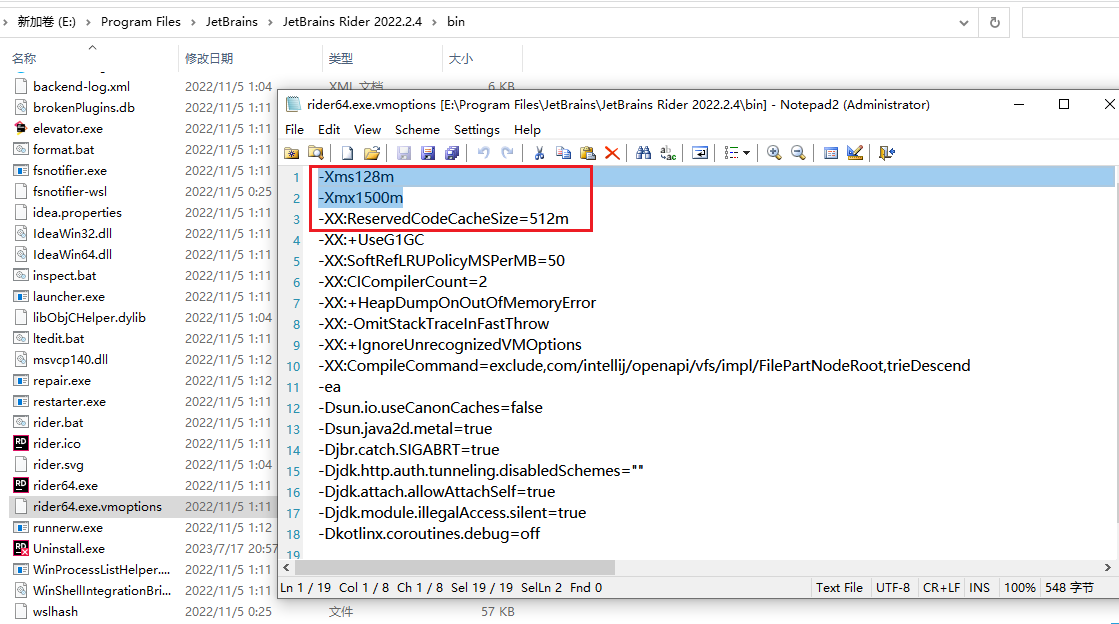The width and height of the screenshot is (1119, 624).
Task: Click the Open file folder icon
Action: (372, 153)
